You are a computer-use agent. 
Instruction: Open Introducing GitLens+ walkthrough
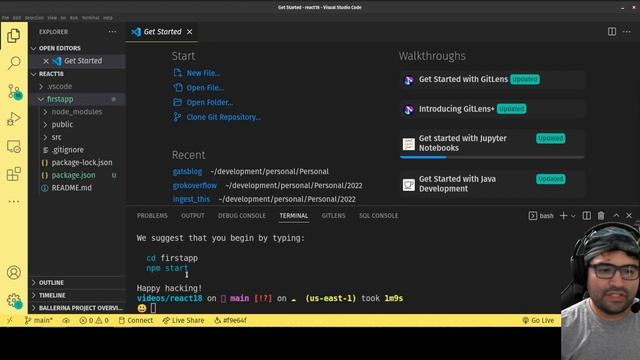tap(492, 109)
